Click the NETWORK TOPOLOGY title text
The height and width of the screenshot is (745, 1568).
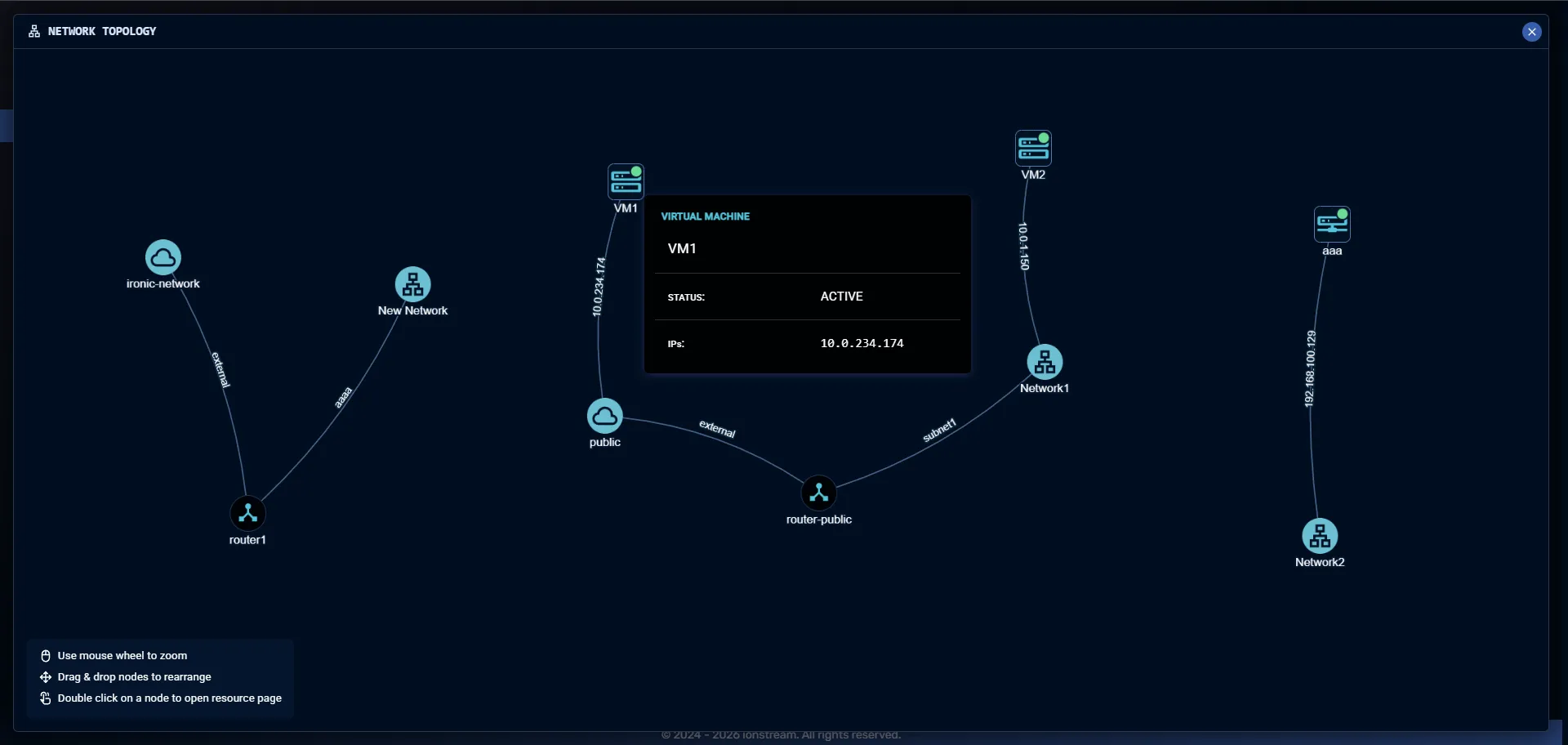click(102, 31)
